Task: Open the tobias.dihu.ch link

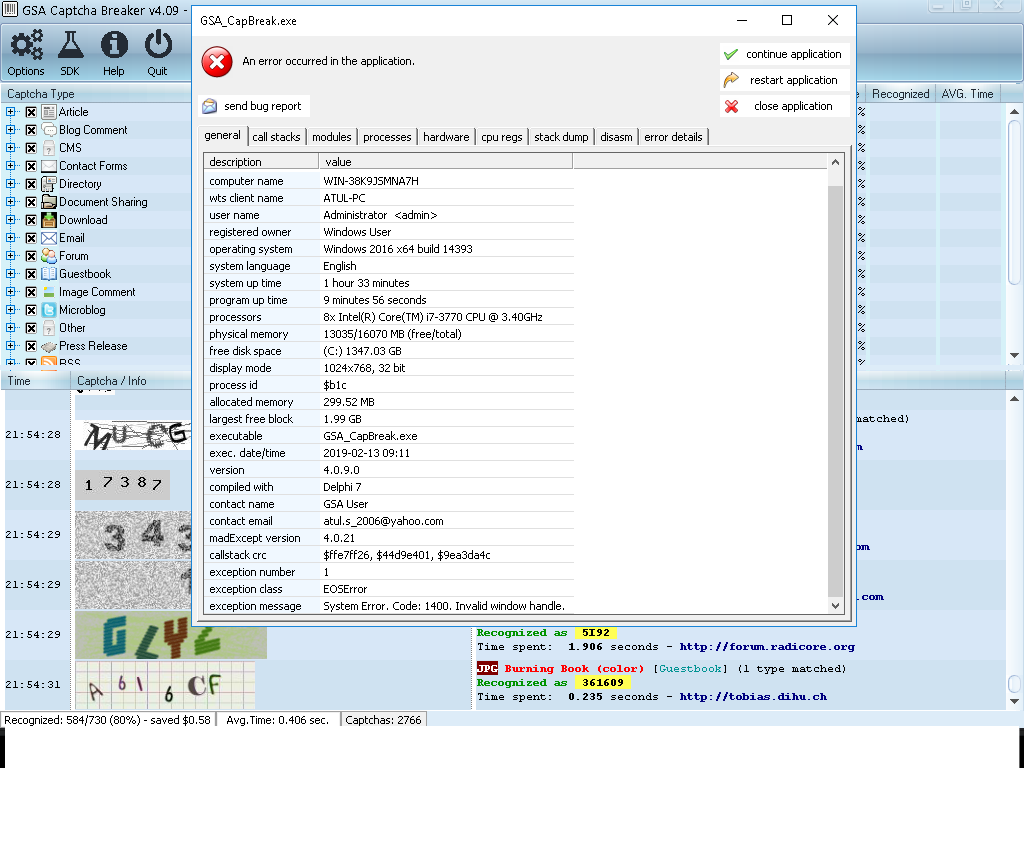Action: coord(753,697)
